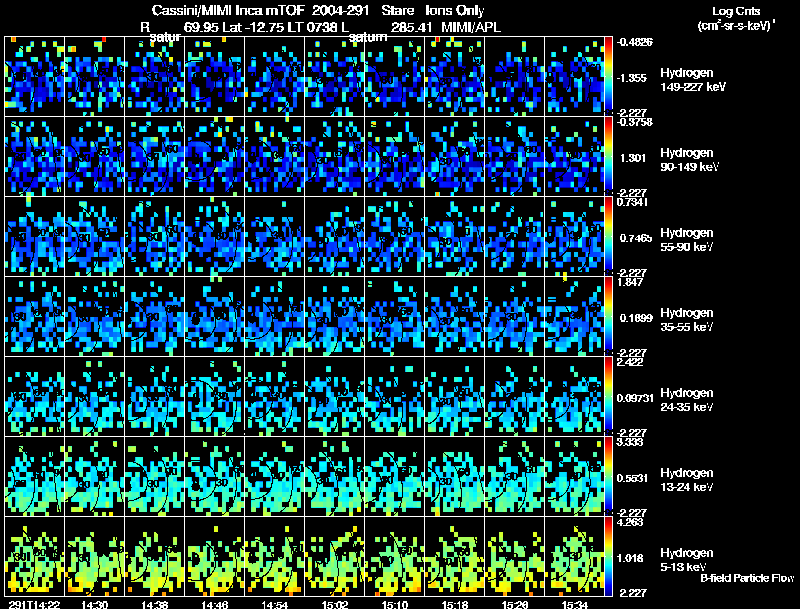Click the Hydrogen 5-13 keV color bar
The width and height of the screenshot is (800, 609).
pyautogui.click(x=608, y=556)
